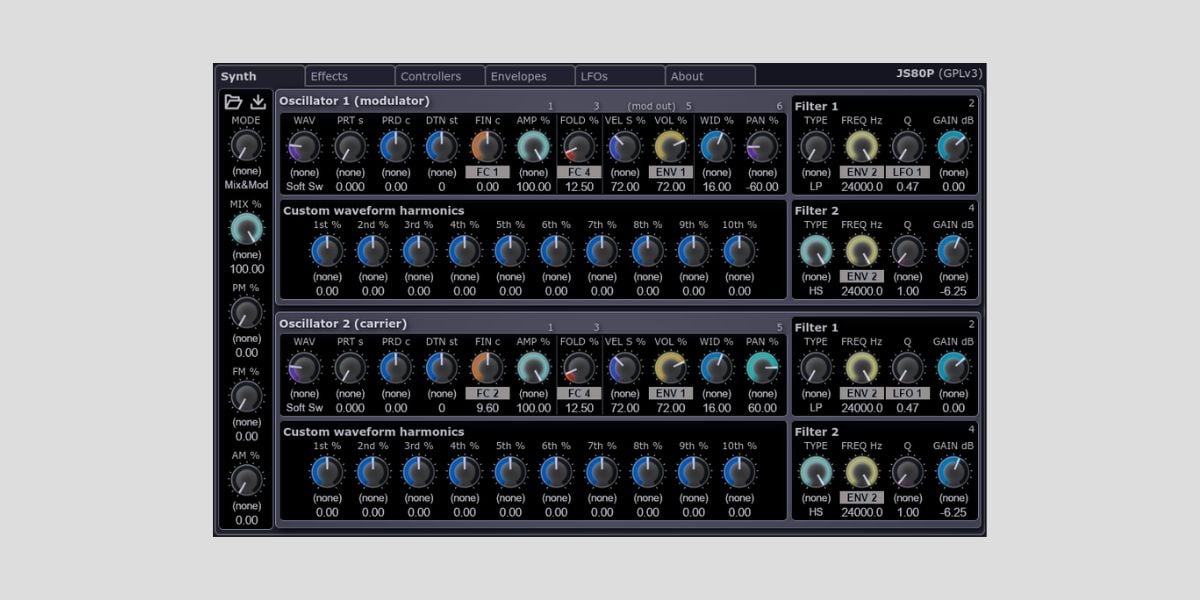
Task: Click Oscillator 2 PAN % knob
Action: 762,368
